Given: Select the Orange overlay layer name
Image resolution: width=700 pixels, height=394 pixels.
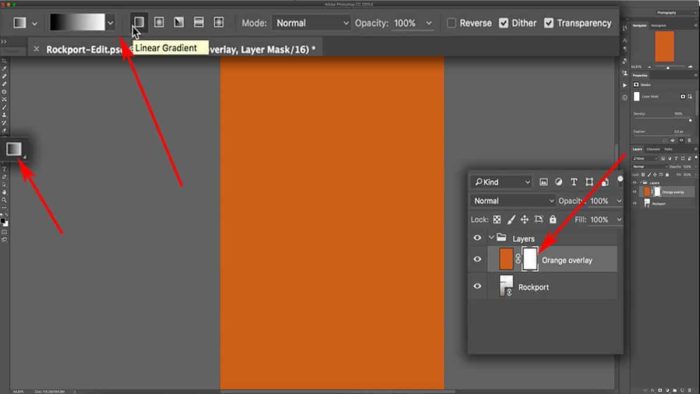Looking at the screenshot, I should coord(567,260).
